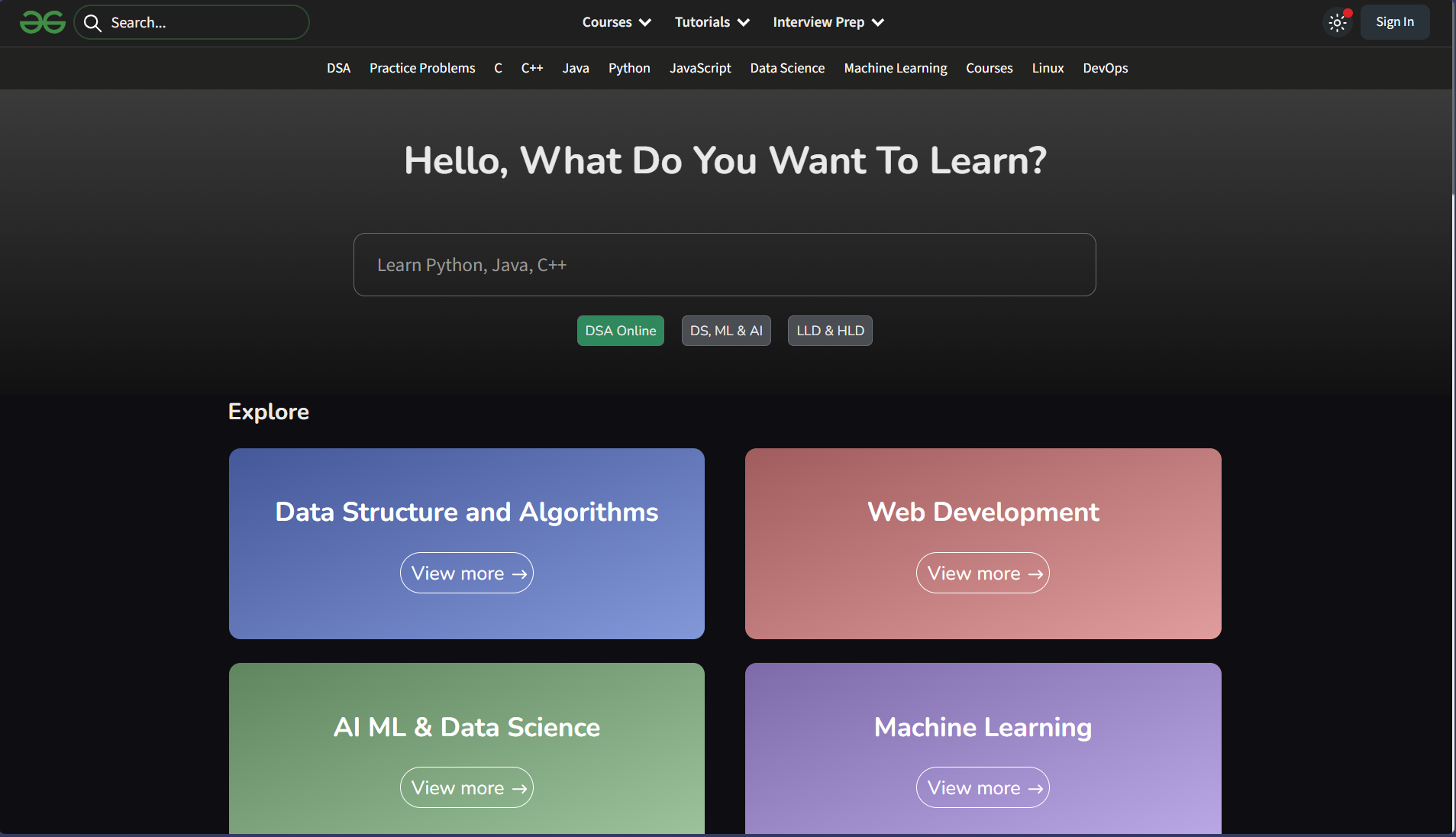Image resolution: width=1456 pixels, height=837 pixels.
Task: Click the Sign In button
Action: point(1395,22)
